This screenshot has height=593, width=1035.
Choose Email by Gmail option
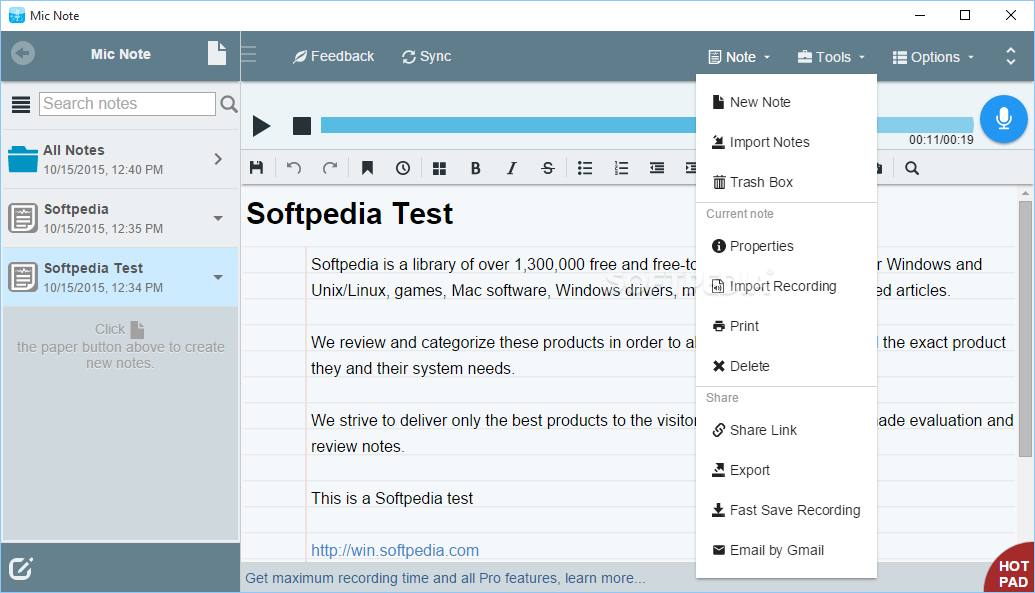[x=786, y=550]
